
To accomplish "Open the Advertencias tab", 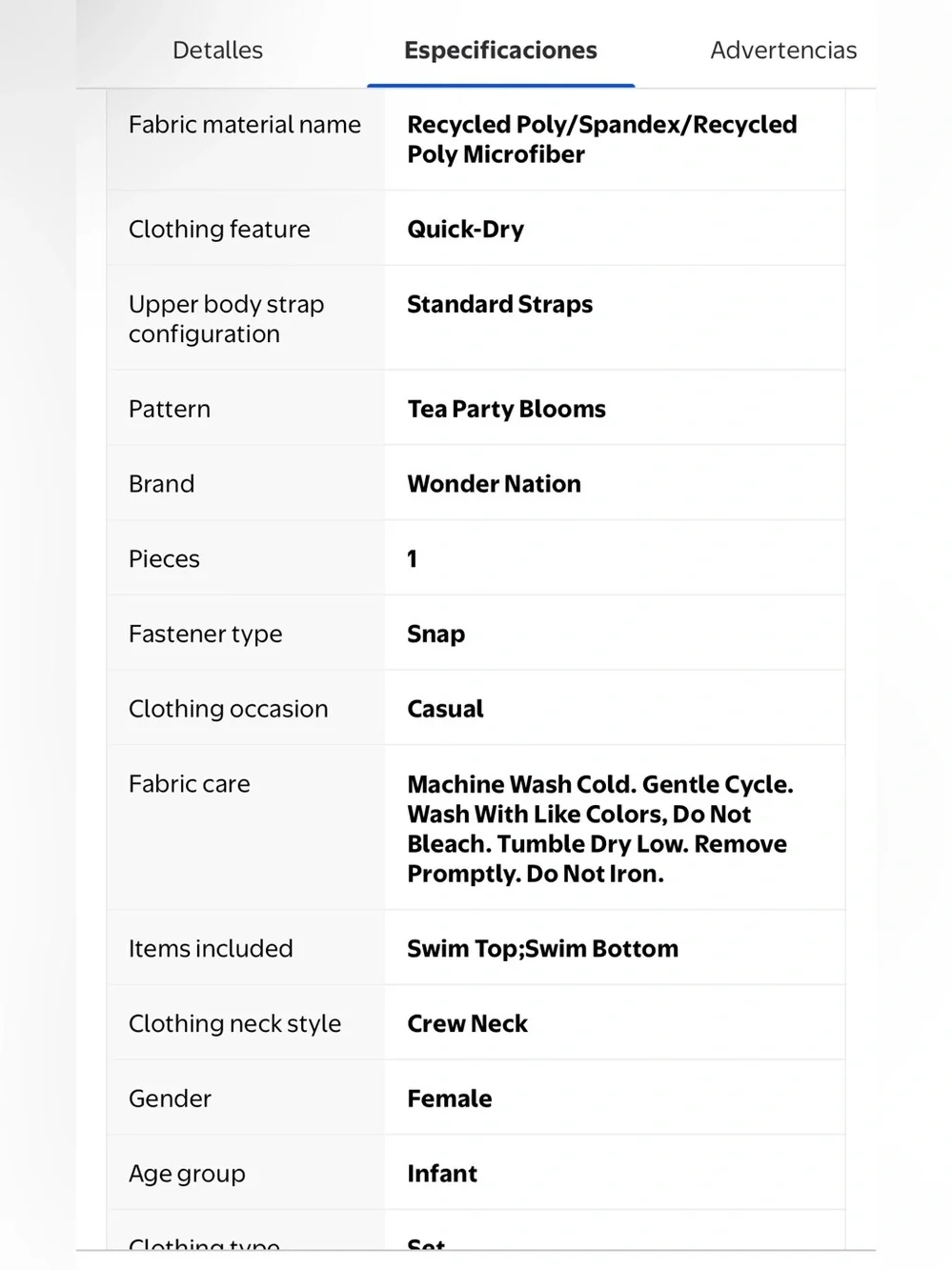I will 783,50.
